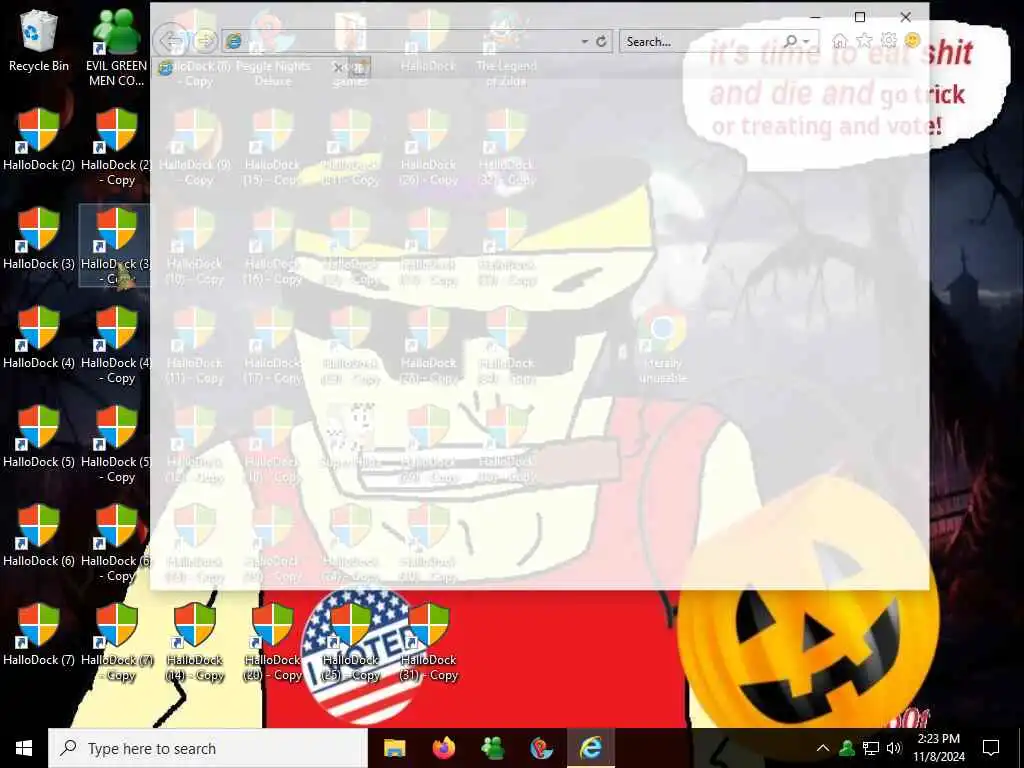Click the taskbar 'Type here to search' box
The height and width of the screenshot is (768, 1024).
pos(208,748)
